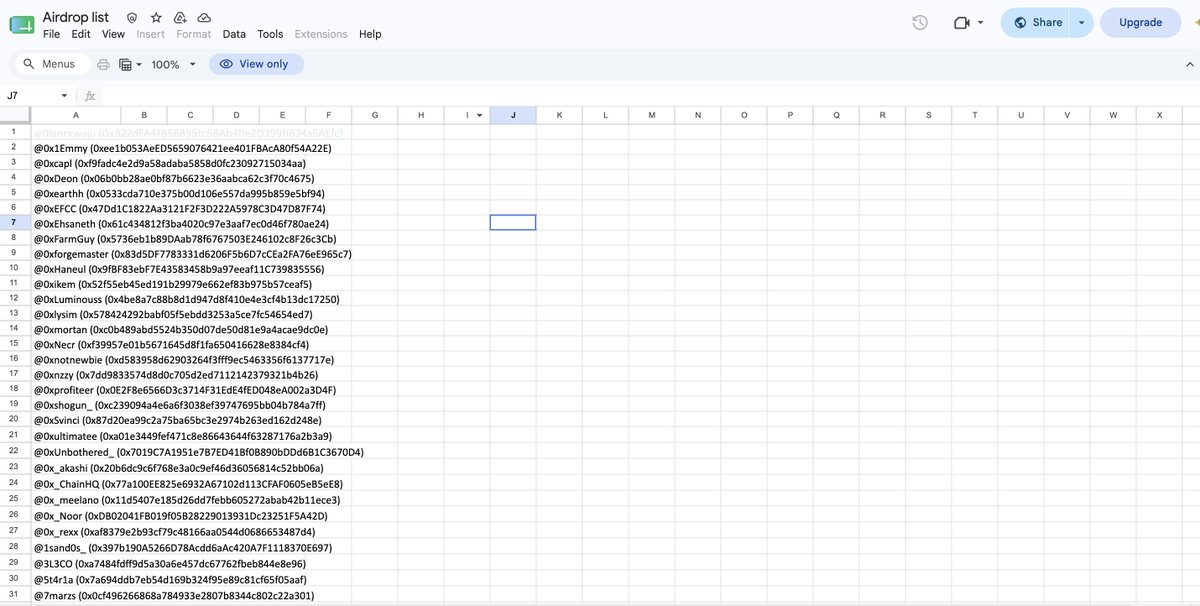
Task: Open the Help menu
Action: click(370, 34)
